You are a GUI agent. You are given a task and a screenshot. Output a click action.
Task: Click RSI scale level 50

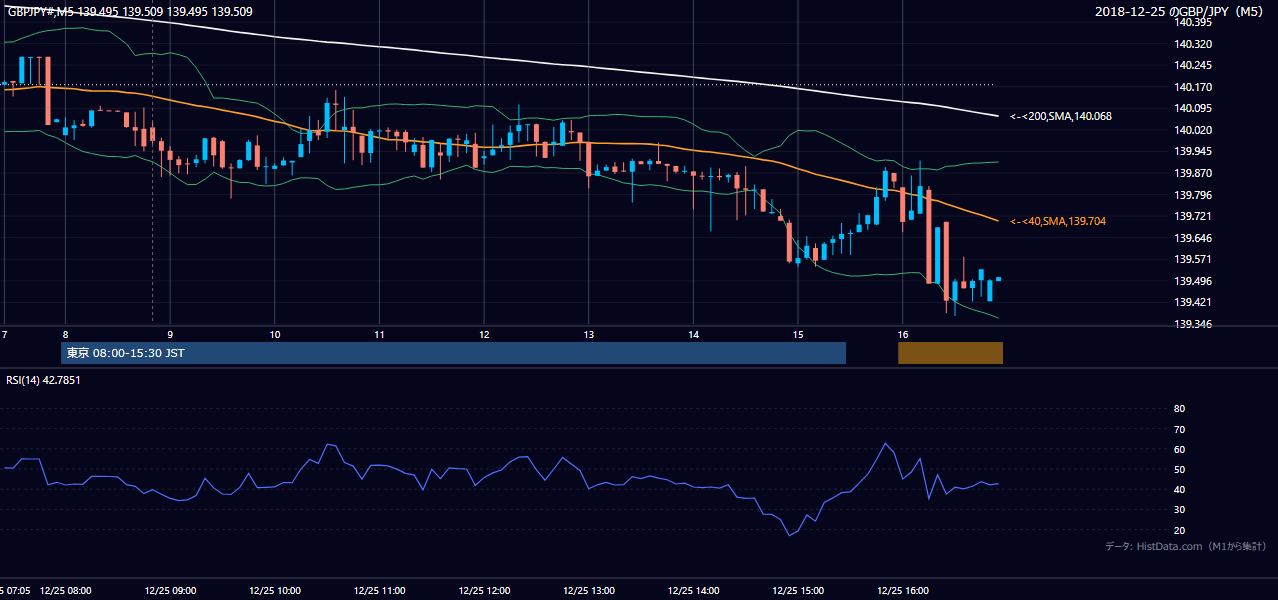click(x=1179, y=469)
